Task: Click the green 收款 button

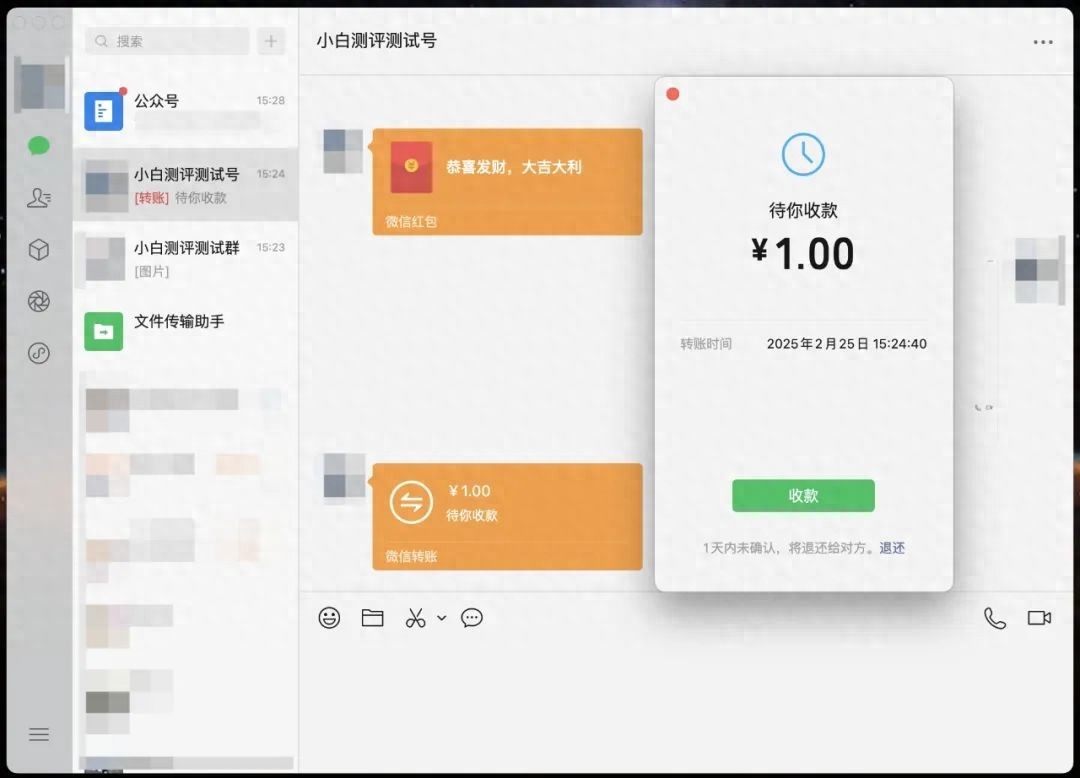Action: pos(803,496)
